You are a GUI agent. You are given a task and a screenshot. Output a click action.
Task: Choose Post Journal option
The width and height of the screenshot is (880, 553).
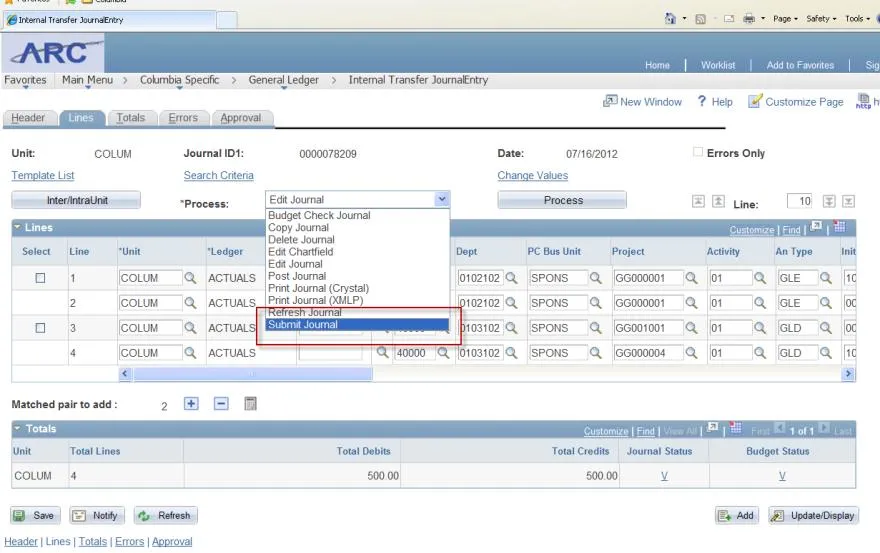[357, 276]
